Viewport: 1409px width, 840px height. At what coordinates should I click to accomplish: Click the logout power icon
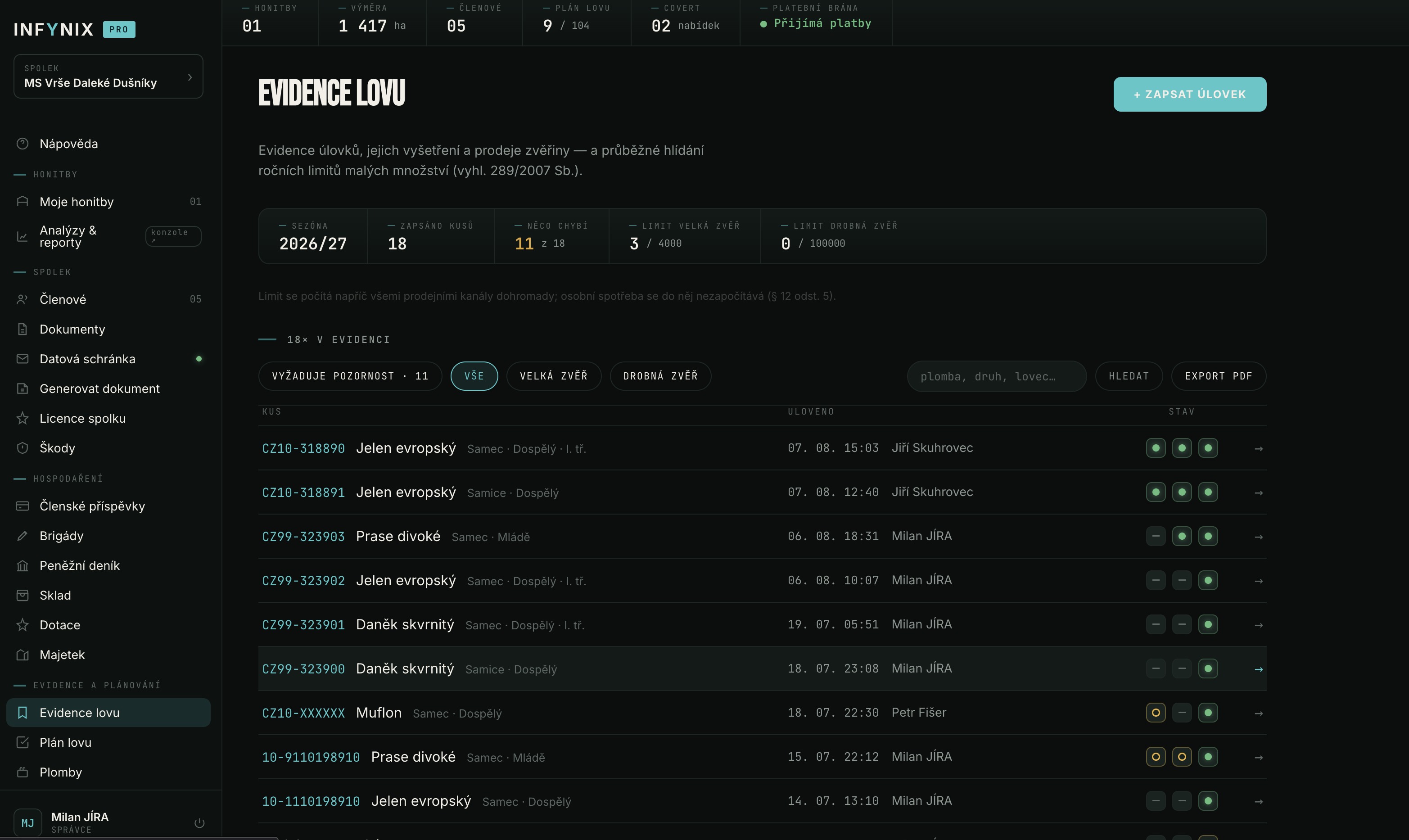(199, 822)
